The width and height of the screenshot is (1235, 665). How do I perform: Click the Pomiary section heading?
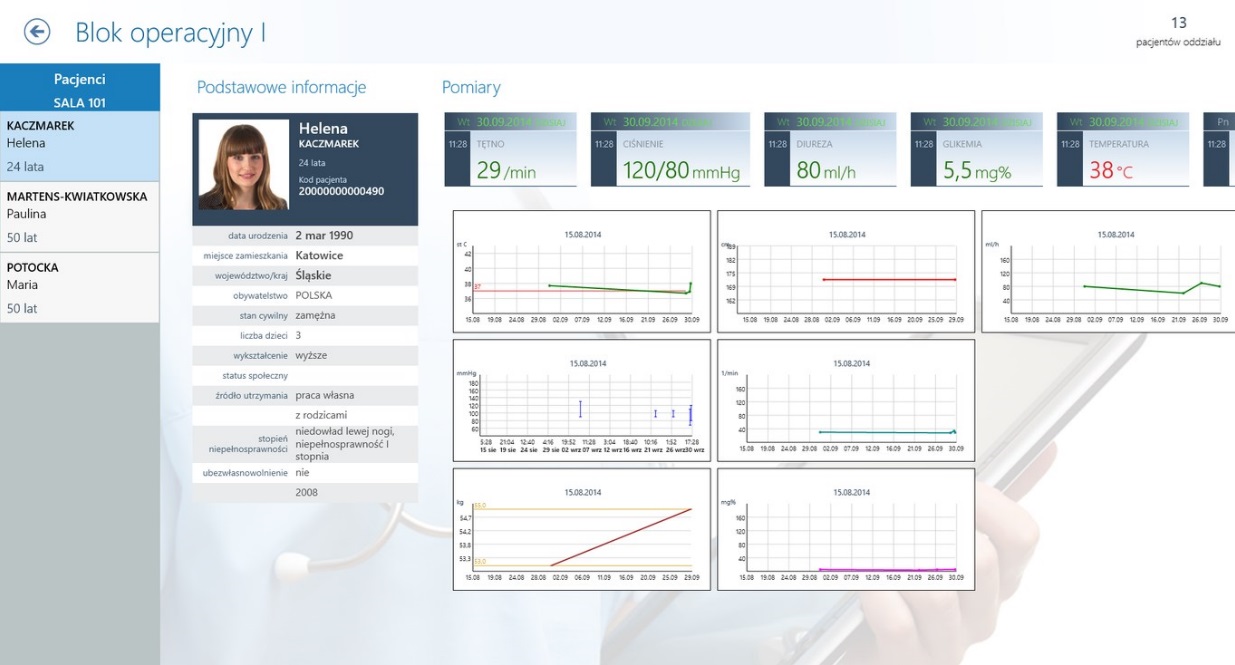pyautogui.click(x=471, y=88)
